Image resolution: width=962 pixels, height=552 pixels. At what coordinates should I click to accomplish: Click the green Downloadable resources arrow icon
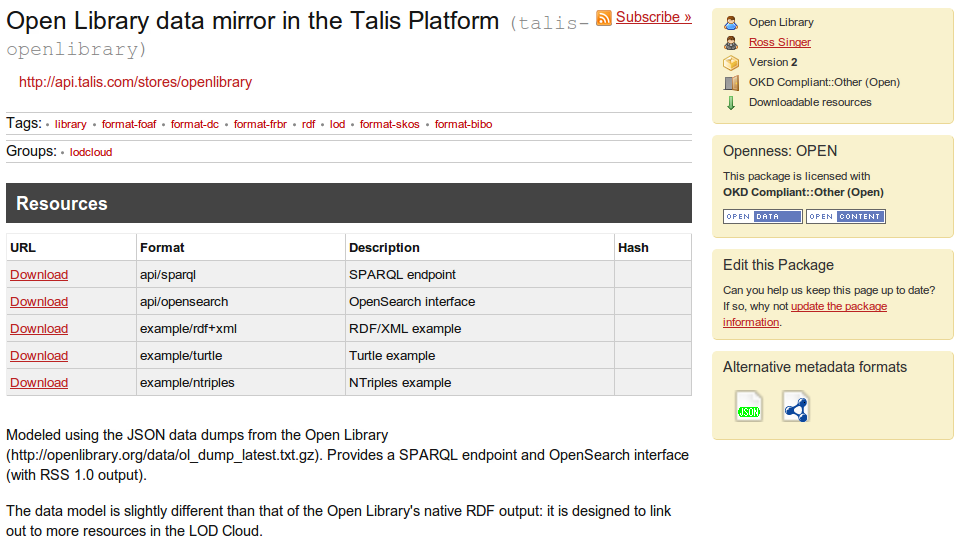(x=731, y=102)
